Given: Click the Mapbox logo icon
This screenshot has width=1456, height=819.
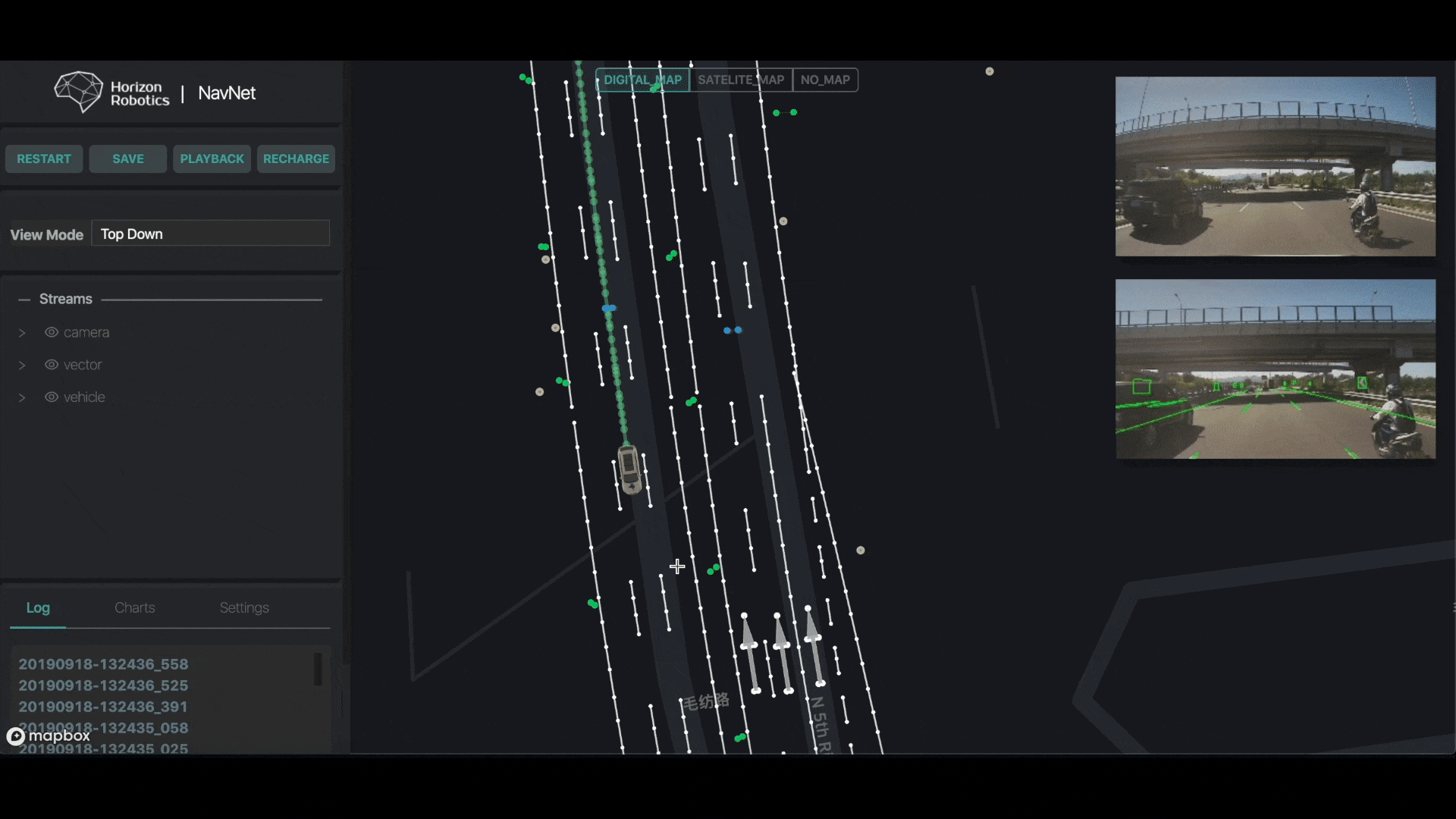Looking at the screenshot, I should [x=16, y=736].
